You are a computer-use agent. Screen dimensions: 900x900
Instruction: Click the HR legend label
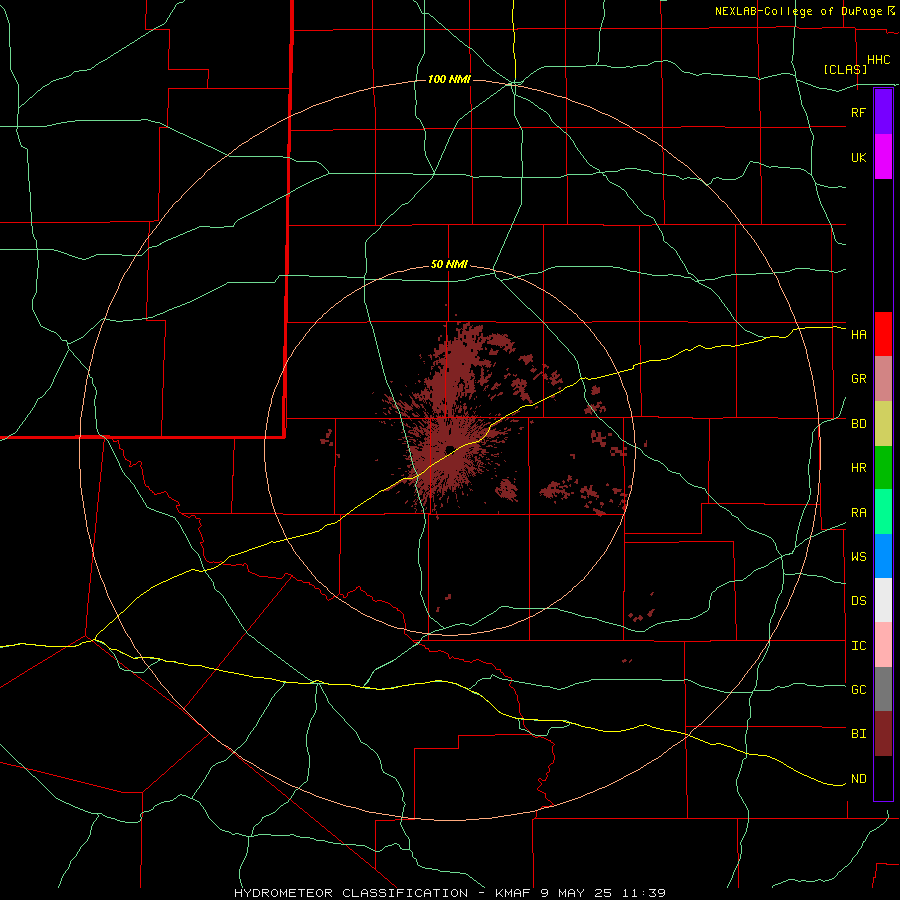point(858,468)
